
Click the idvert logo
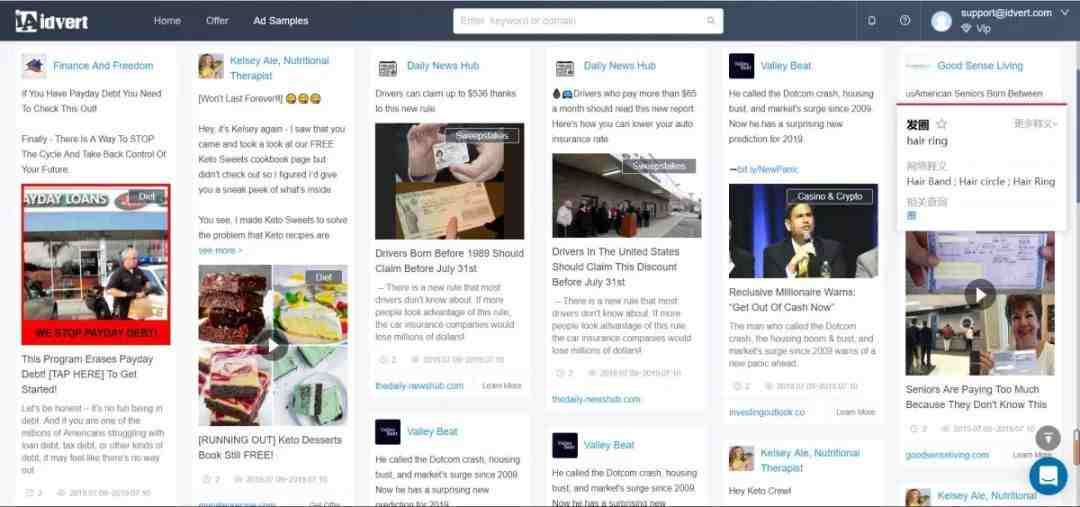pyautogui.click(x=52, y=21)
